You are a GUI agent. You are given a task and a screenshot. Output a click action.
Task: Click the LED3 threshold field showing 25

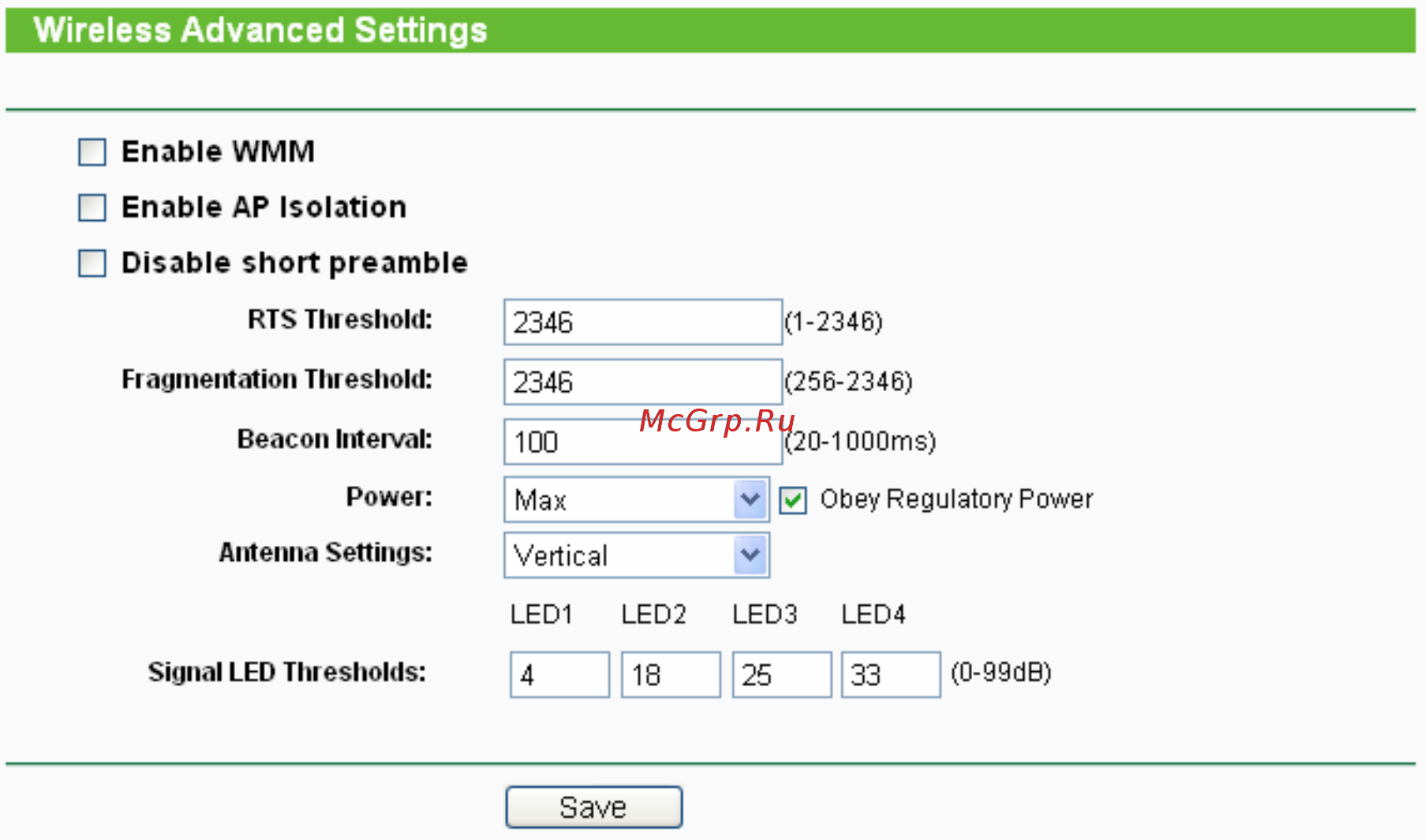click(782, 674)
